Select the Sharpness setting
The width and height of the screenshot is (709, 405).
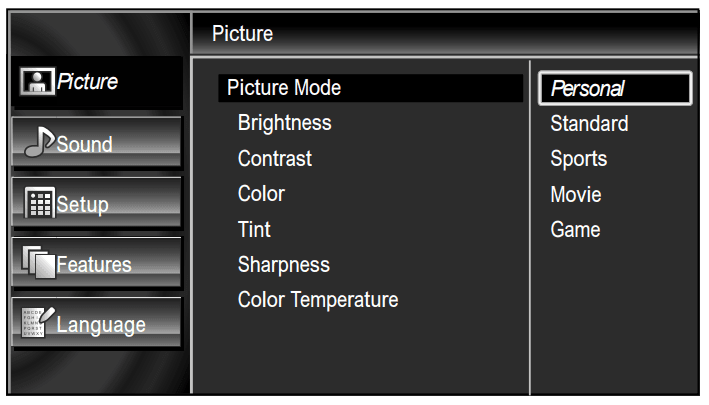(284, 265)
